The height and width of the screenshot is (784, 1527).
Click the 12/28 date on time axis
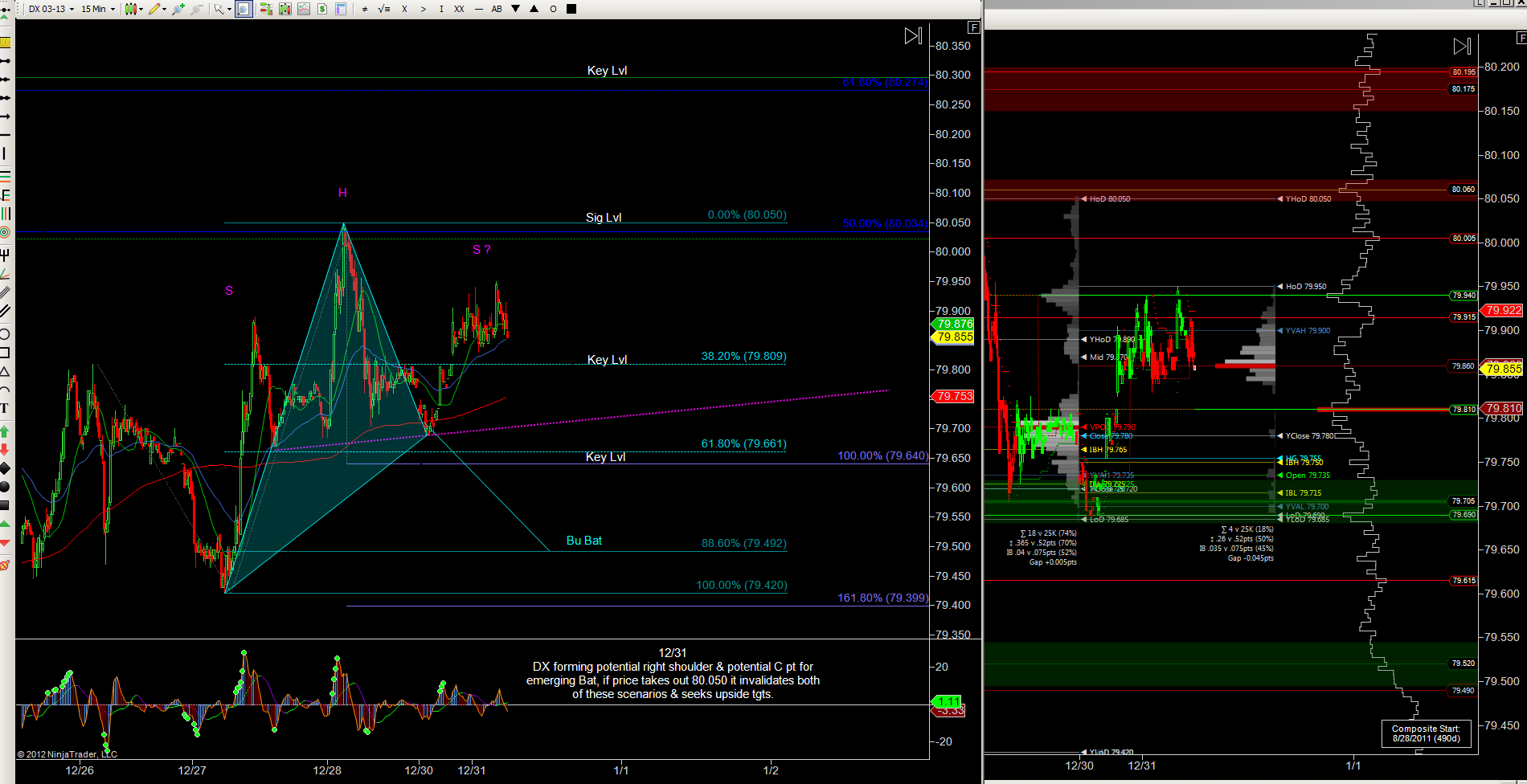pyautogui.click(x=327, y=770)
